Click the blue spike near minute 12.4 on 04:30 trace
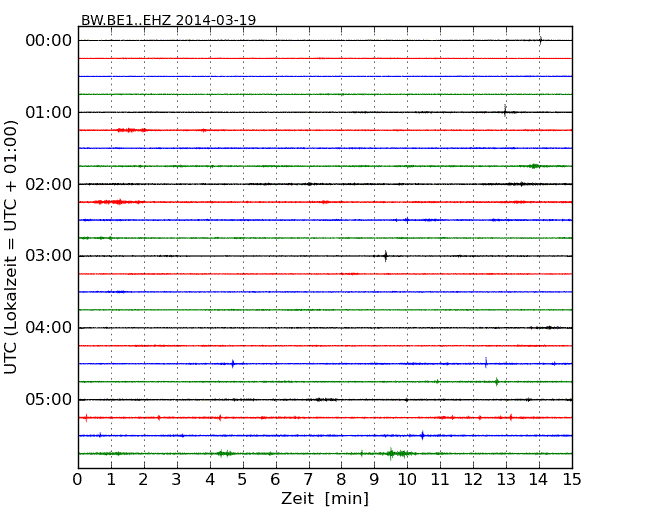The image size is (650, 520). pyautogui.click(x=486, y=362)
